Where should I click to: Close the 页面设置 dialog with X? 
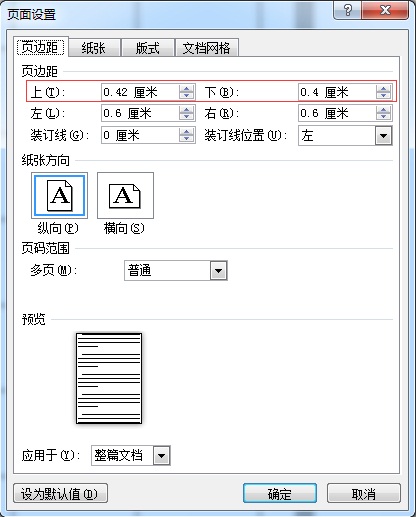(385, 10)
